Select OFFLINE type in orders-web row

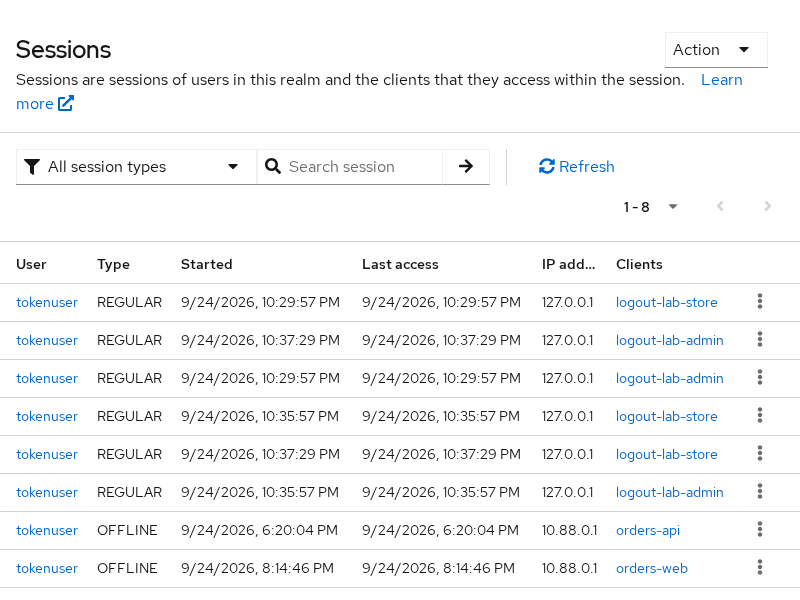point(127,568)
